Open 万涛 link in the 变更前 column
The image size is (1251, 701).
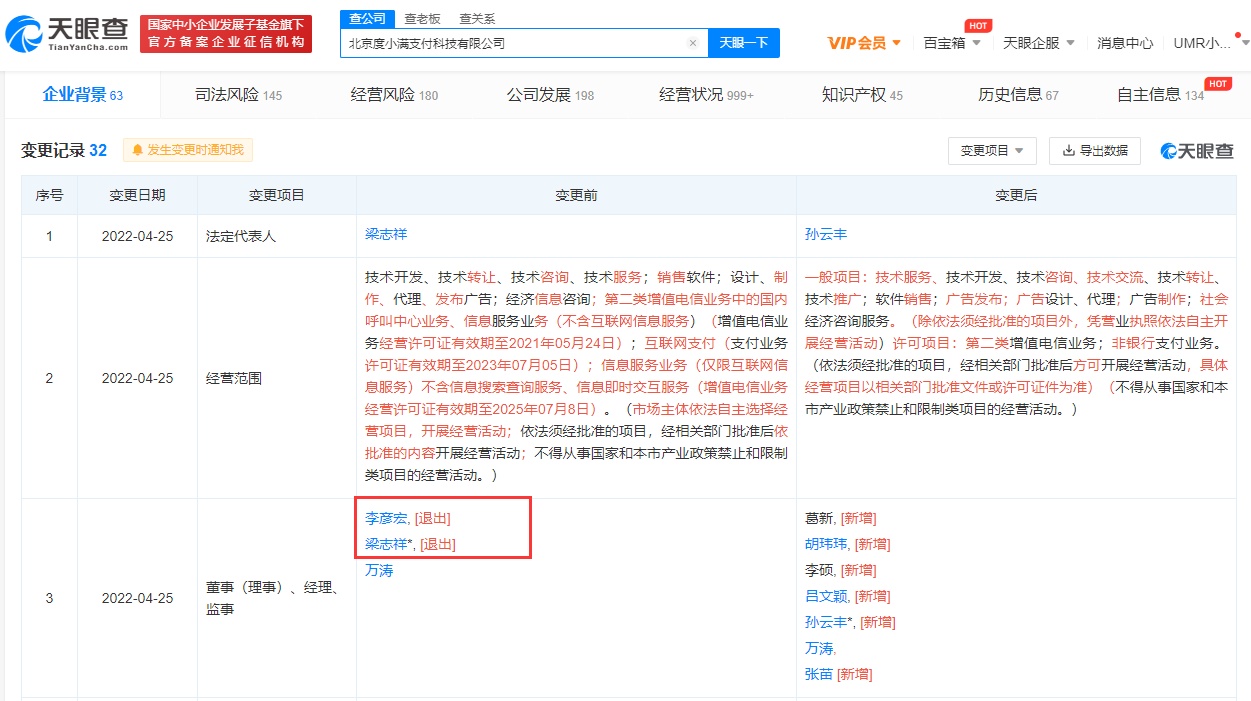point(379,570)
